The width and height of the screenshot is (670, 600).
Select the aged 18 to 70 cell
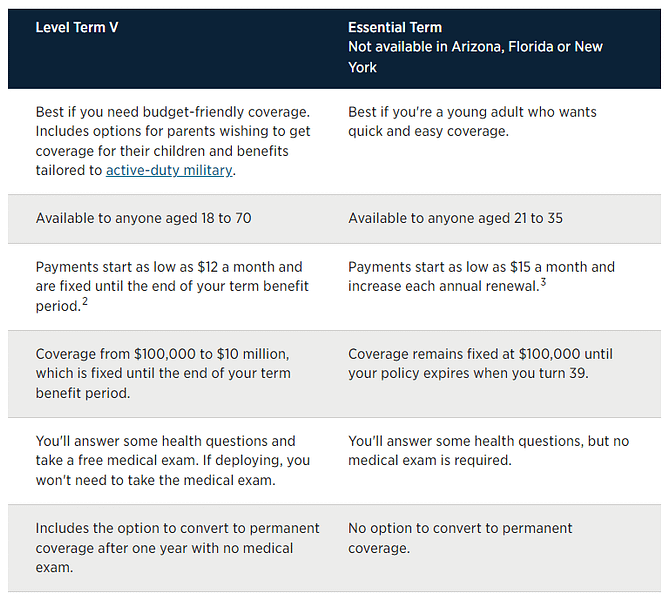[x=143, y=217]
